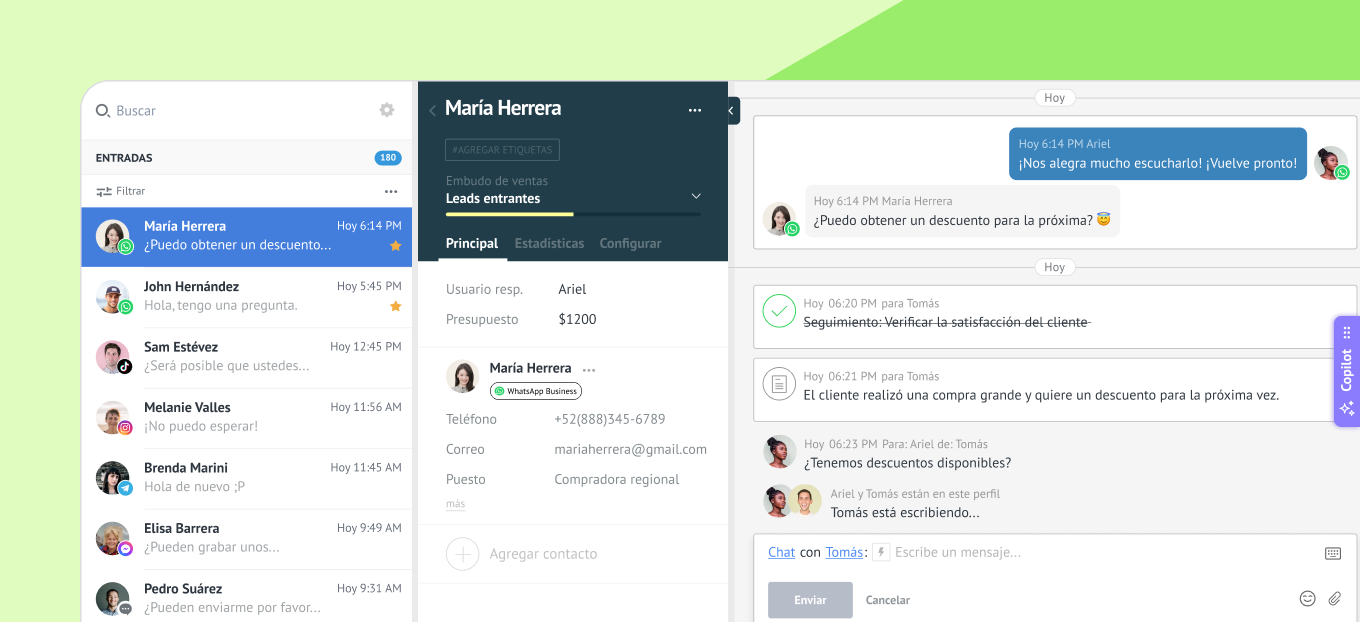This screenshot has width=1360, height=622.
Task: Switch to the Estadísticas tab
Action: coord(549,243)
